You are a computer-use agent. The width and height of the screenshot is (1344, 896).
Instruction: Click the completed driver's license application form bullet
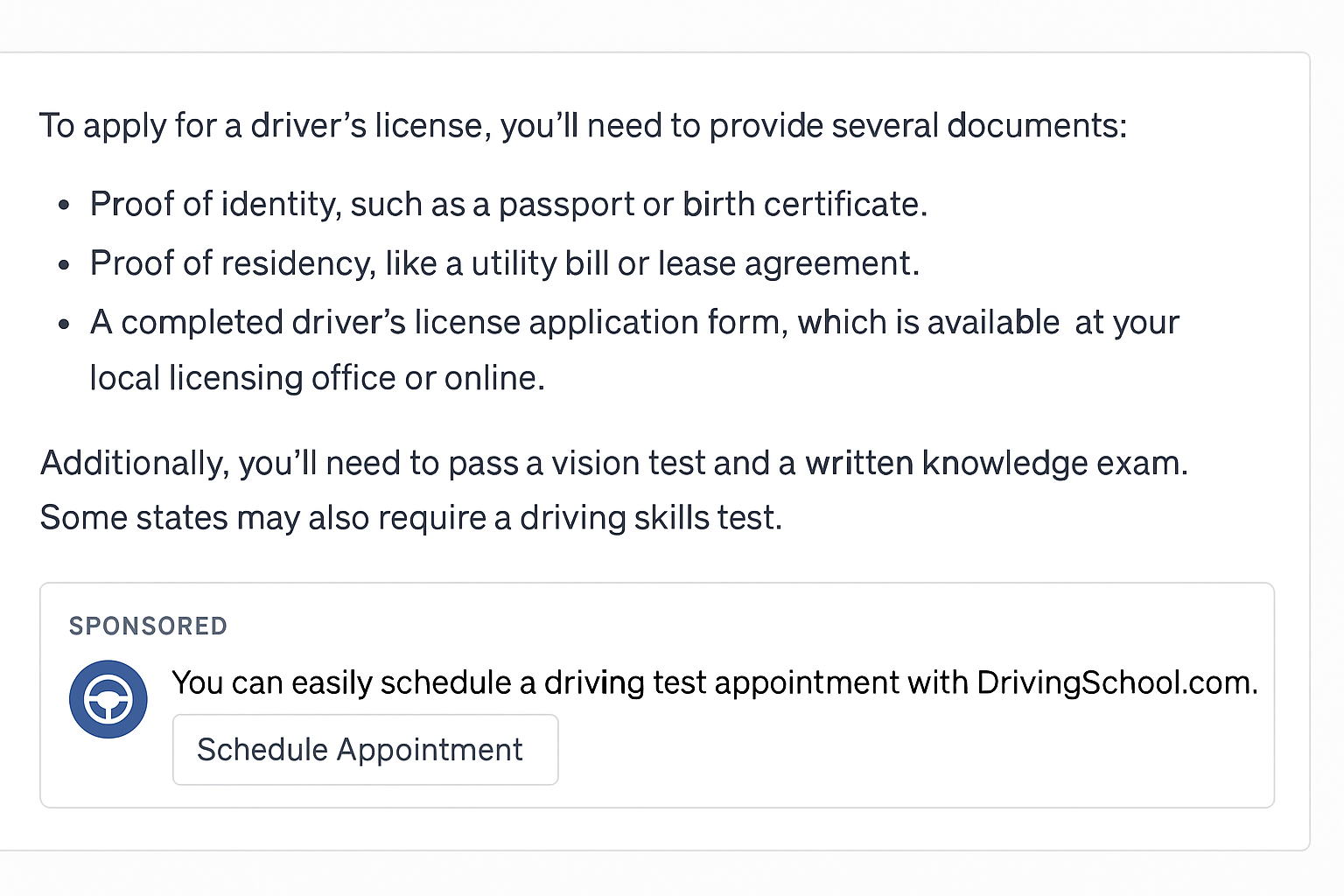point(633,323)
